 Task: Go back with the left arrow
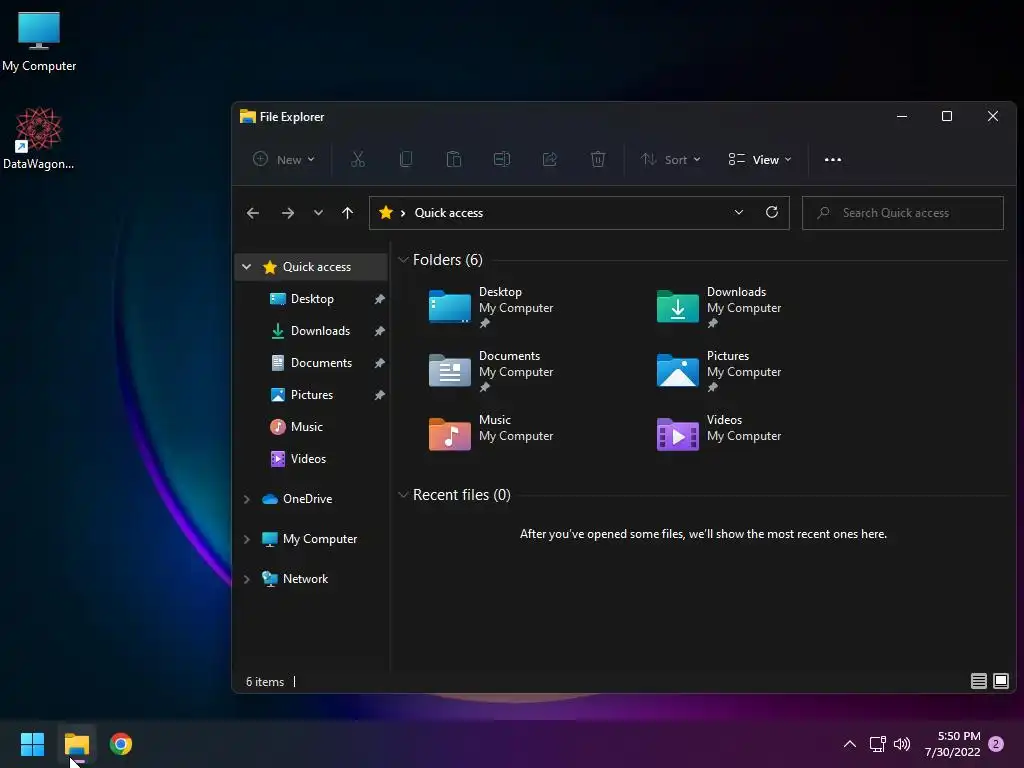pyautogui.click(x=253, y=213)
